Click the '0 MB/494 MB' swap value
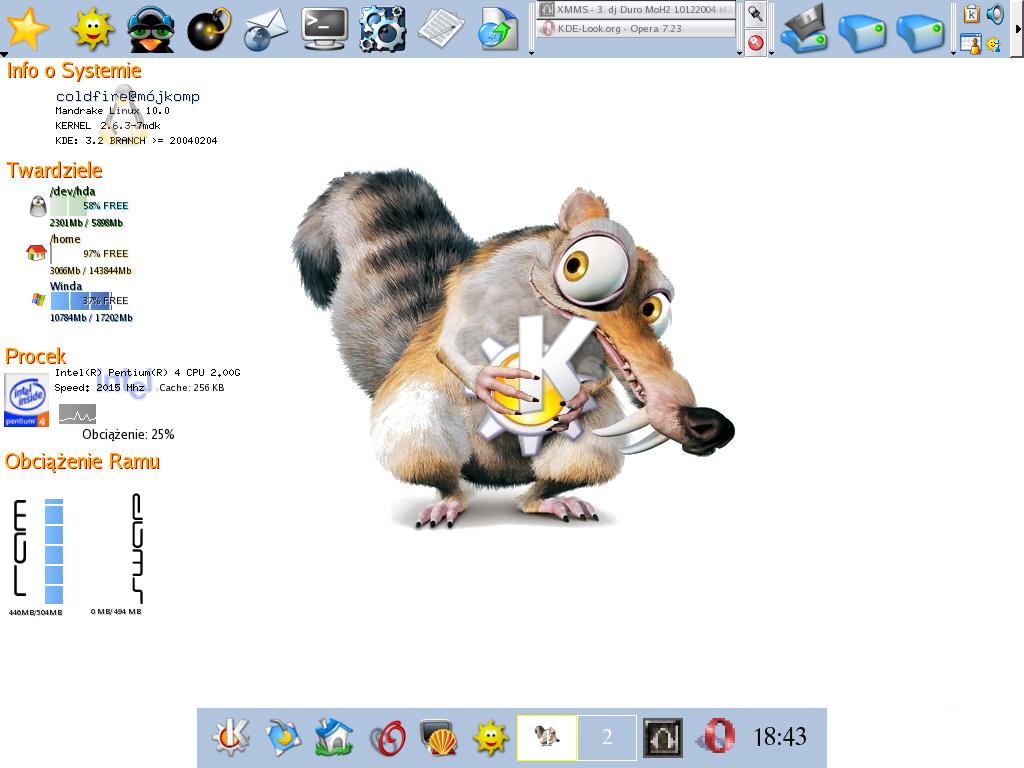Viewport: 1024px width, 768px height. [x=116, y=611]
